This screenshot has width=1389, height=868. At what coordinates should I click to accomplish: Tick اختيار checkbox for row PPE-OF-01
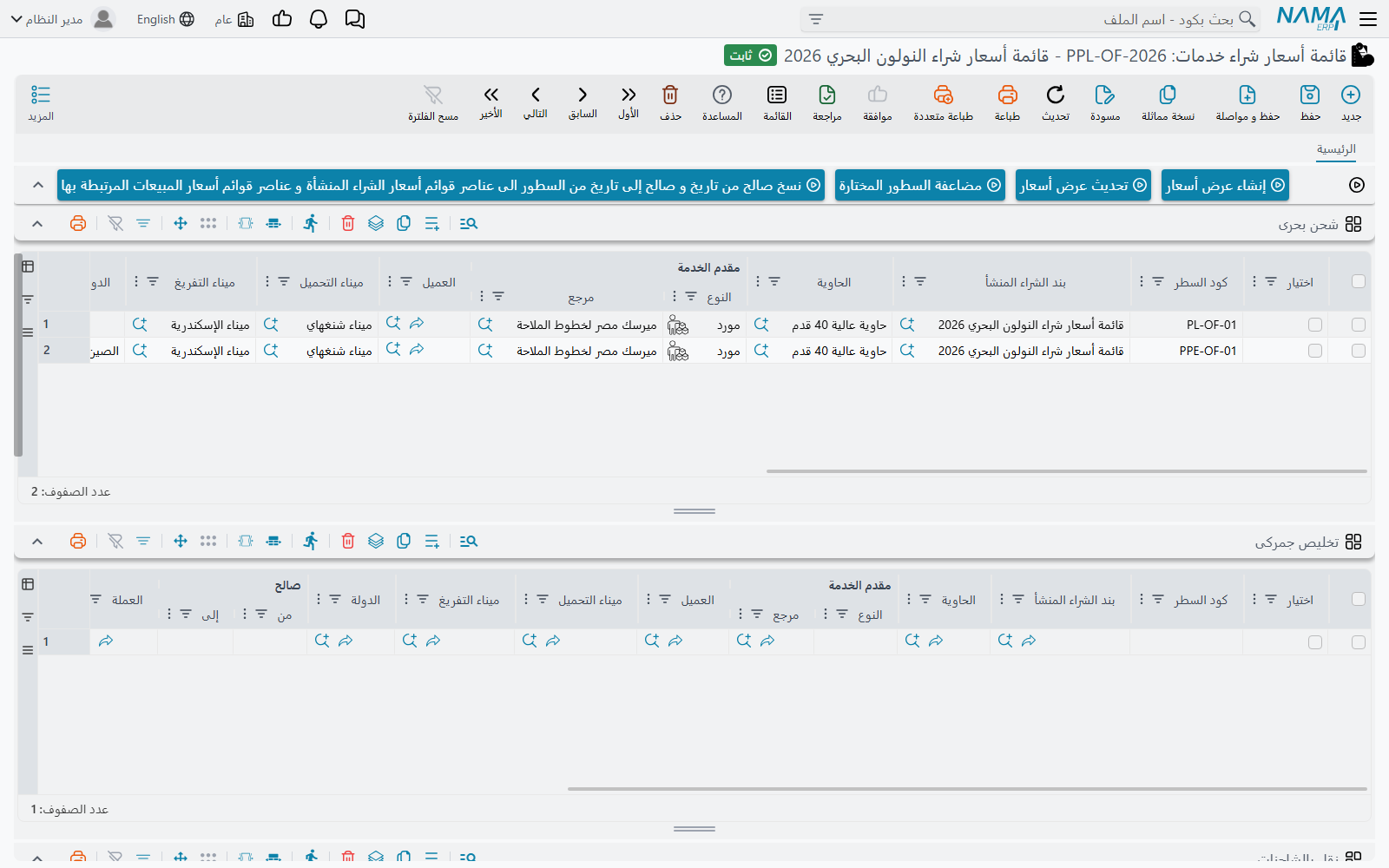point(1315,351)
